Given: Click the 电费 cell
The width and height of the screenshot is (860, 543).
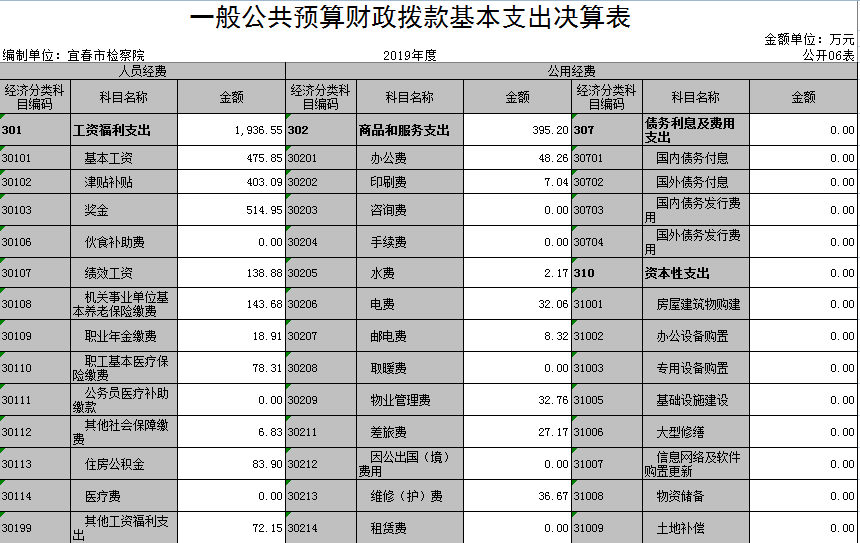Looking at the screenshot, I should pyautogui.click(x=410, y=304).
